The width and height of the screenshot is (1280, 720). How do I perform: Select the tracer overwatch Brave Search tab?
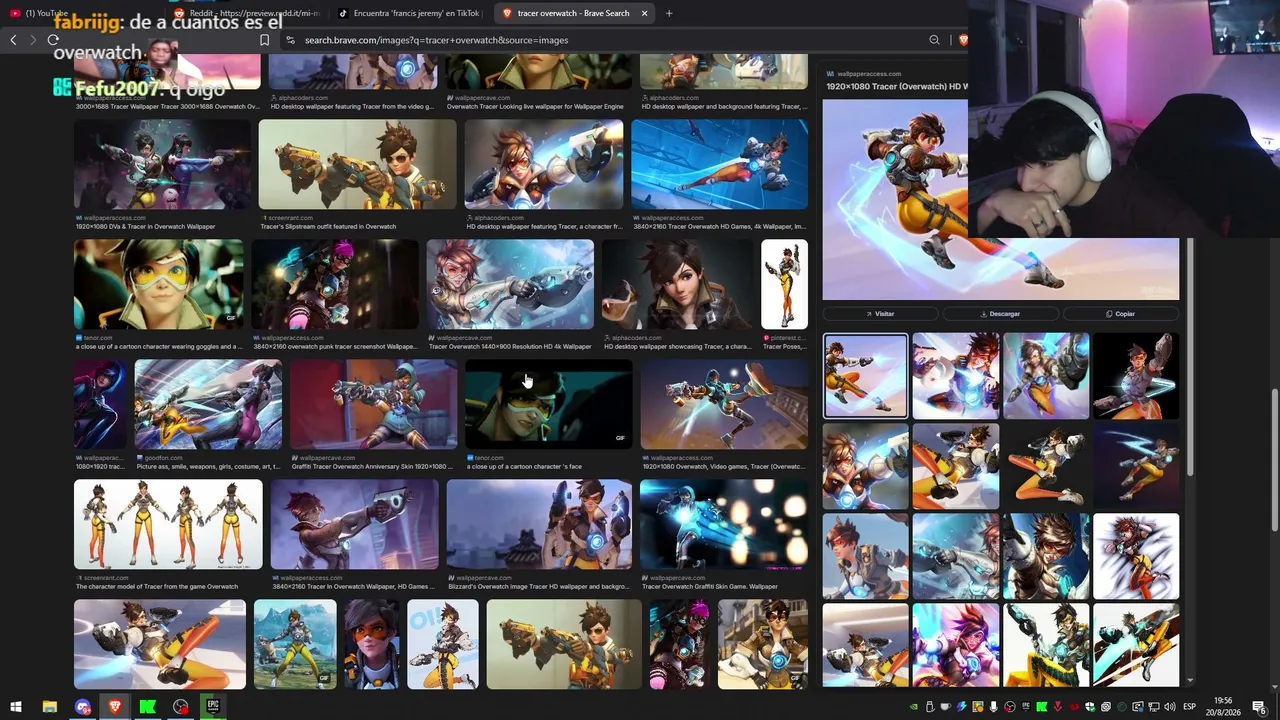pyautogui.click(x=574, y=13)
